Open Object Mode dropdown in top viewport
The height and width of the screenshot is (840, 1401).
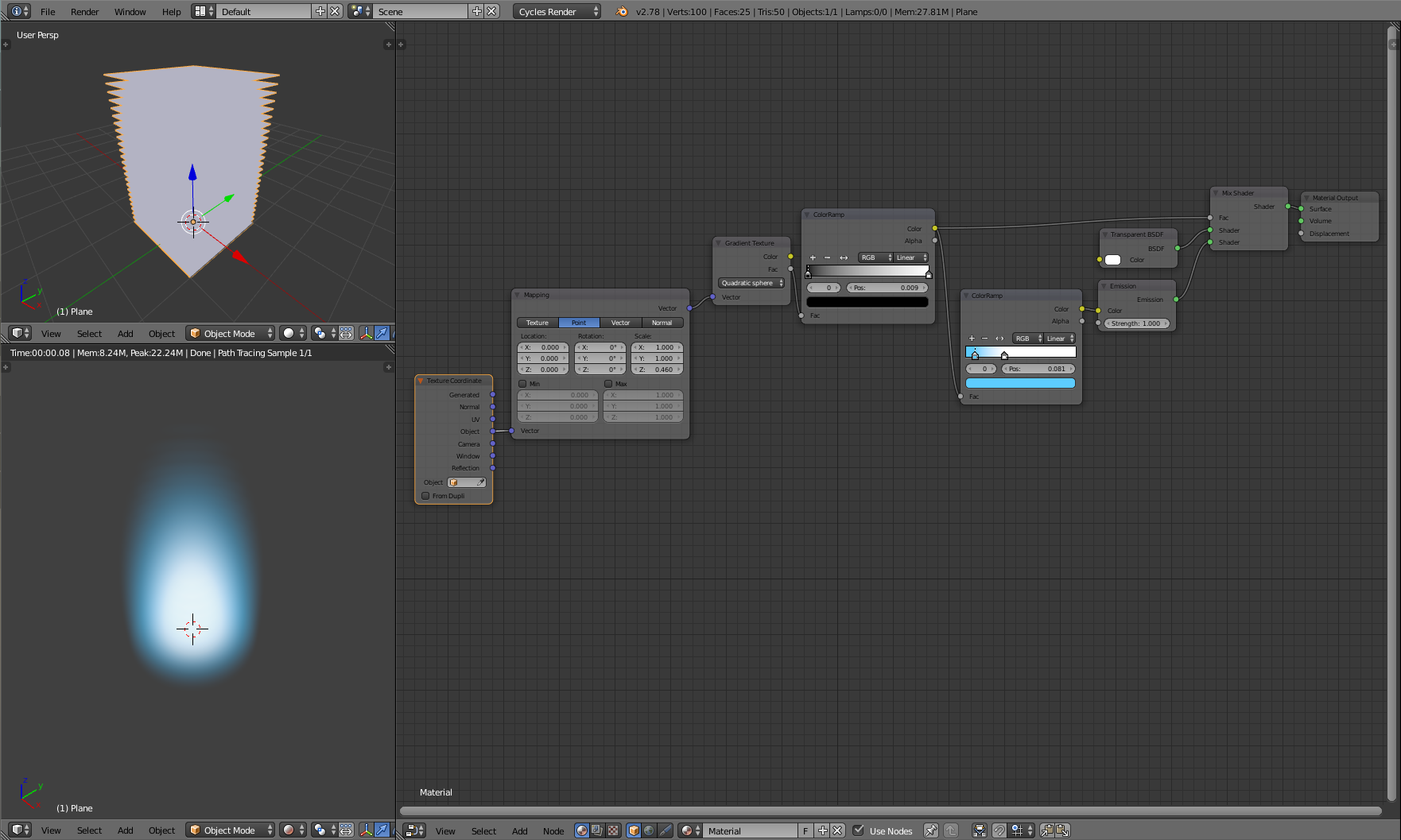[231, 333]
